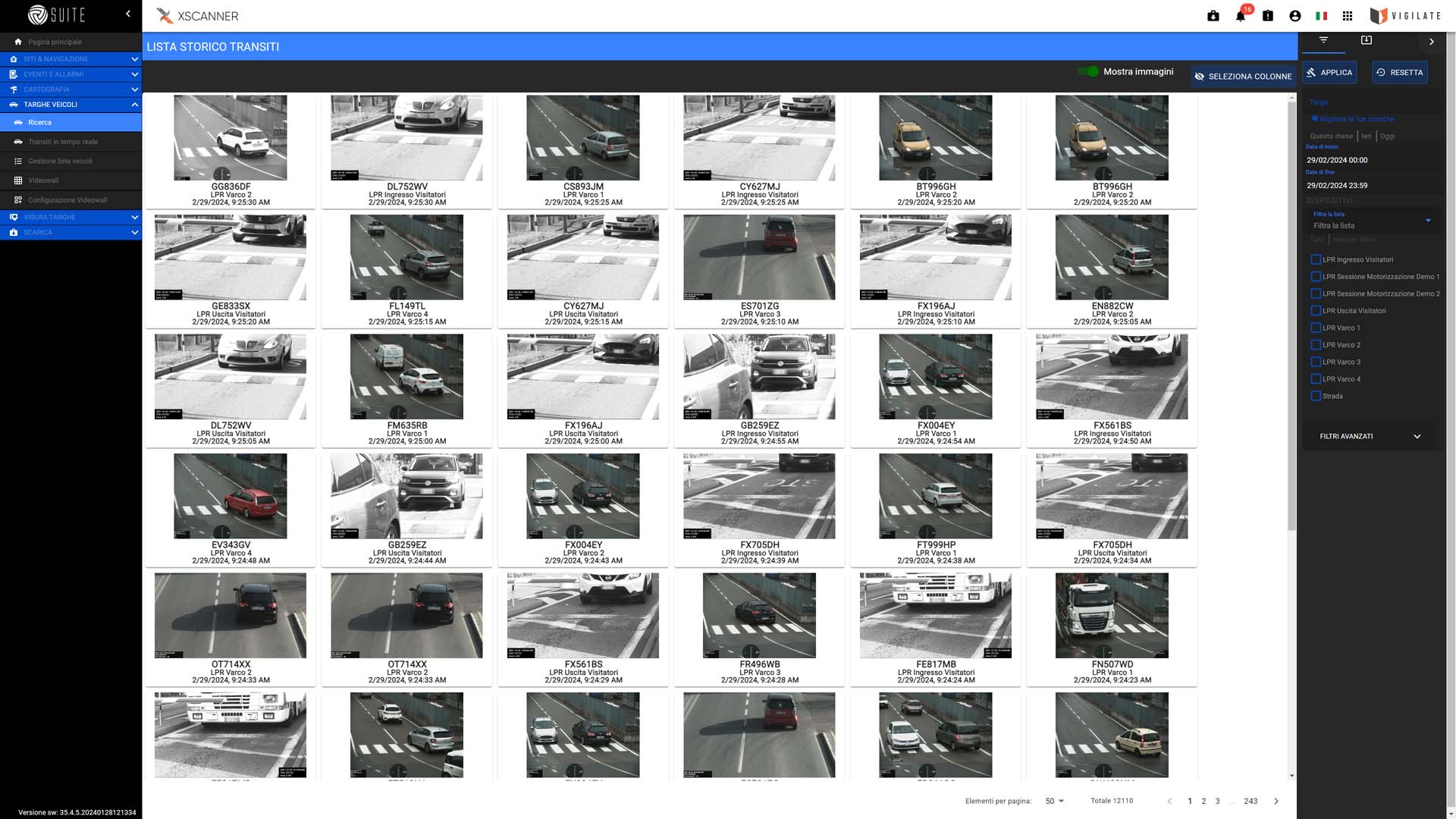
Task: Click the Data di fine date field
Action: coord(1371,185)
